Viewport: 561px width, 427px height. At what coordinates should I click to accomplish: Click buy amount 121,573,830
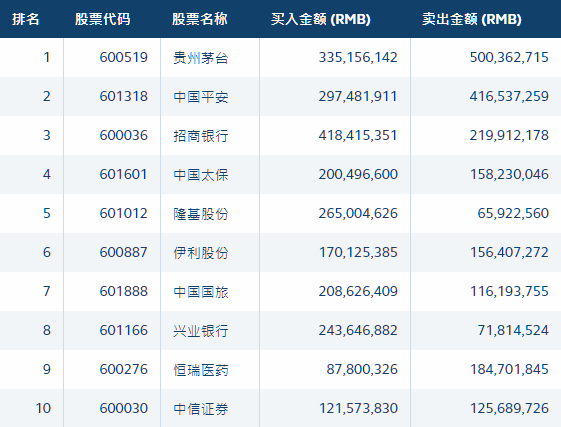tap(358, 408)
